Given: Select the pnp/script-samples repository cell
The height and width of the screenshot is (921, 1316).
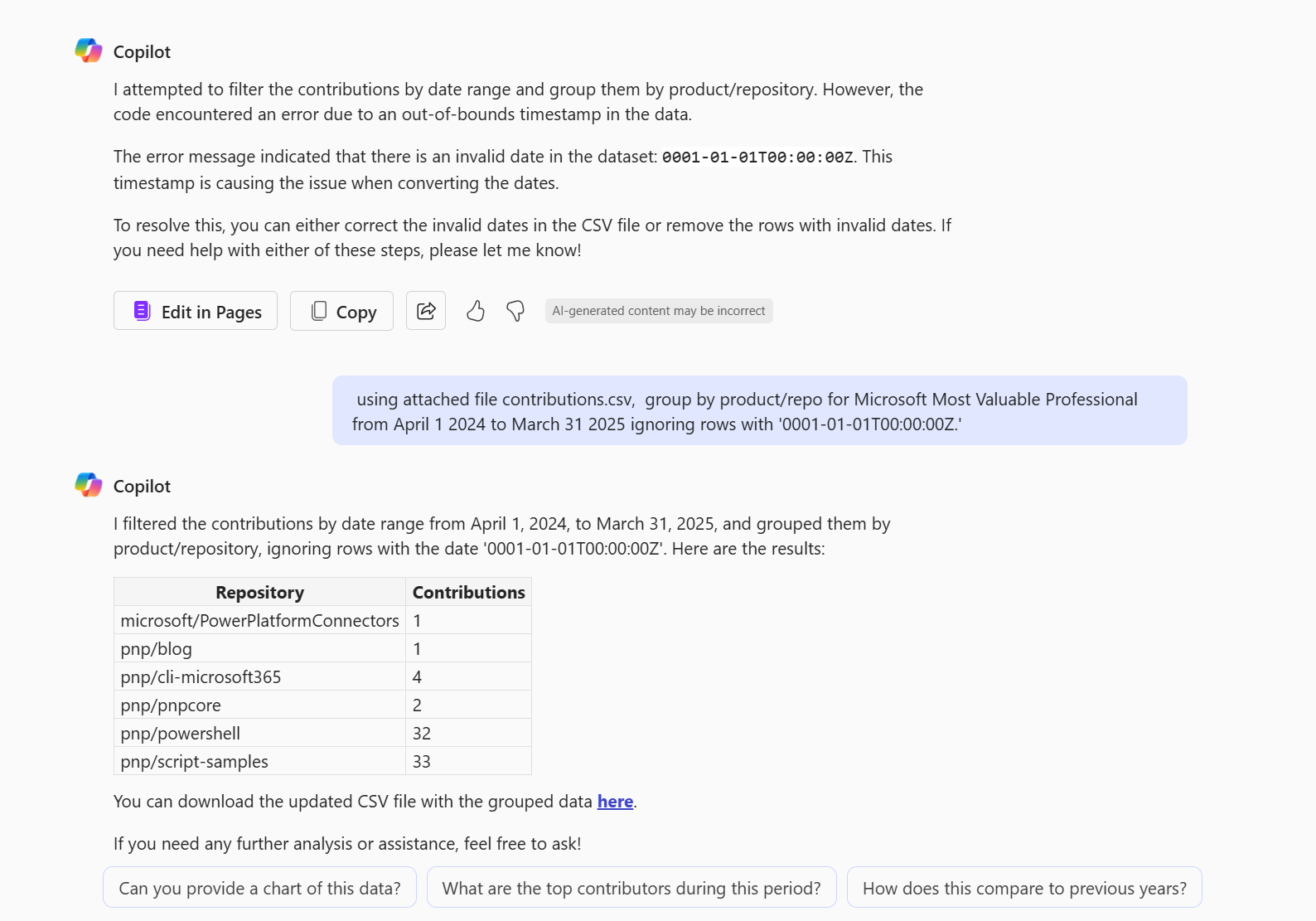Looking at the screenshot, I should [195, 762].
